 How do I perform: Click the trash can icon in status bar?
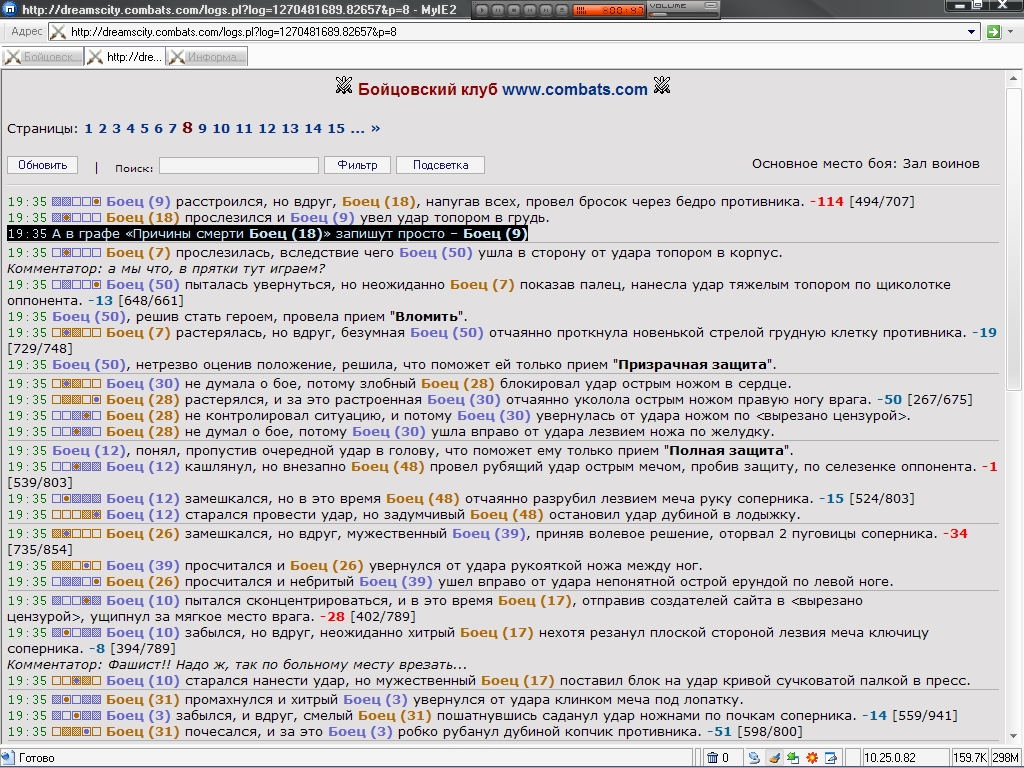click(x=712, y=758)
